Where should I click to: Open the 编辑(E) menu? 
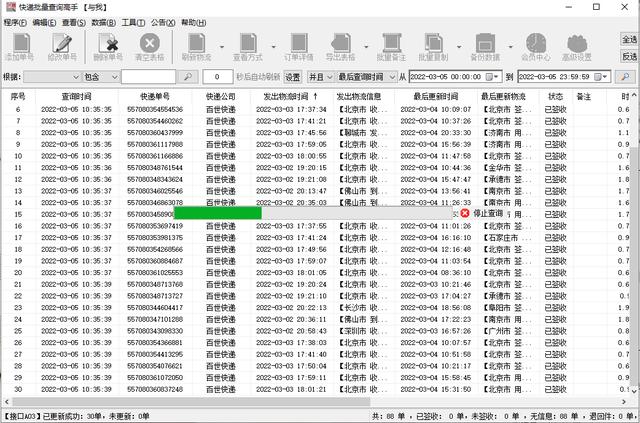click(x=44, y=23)
